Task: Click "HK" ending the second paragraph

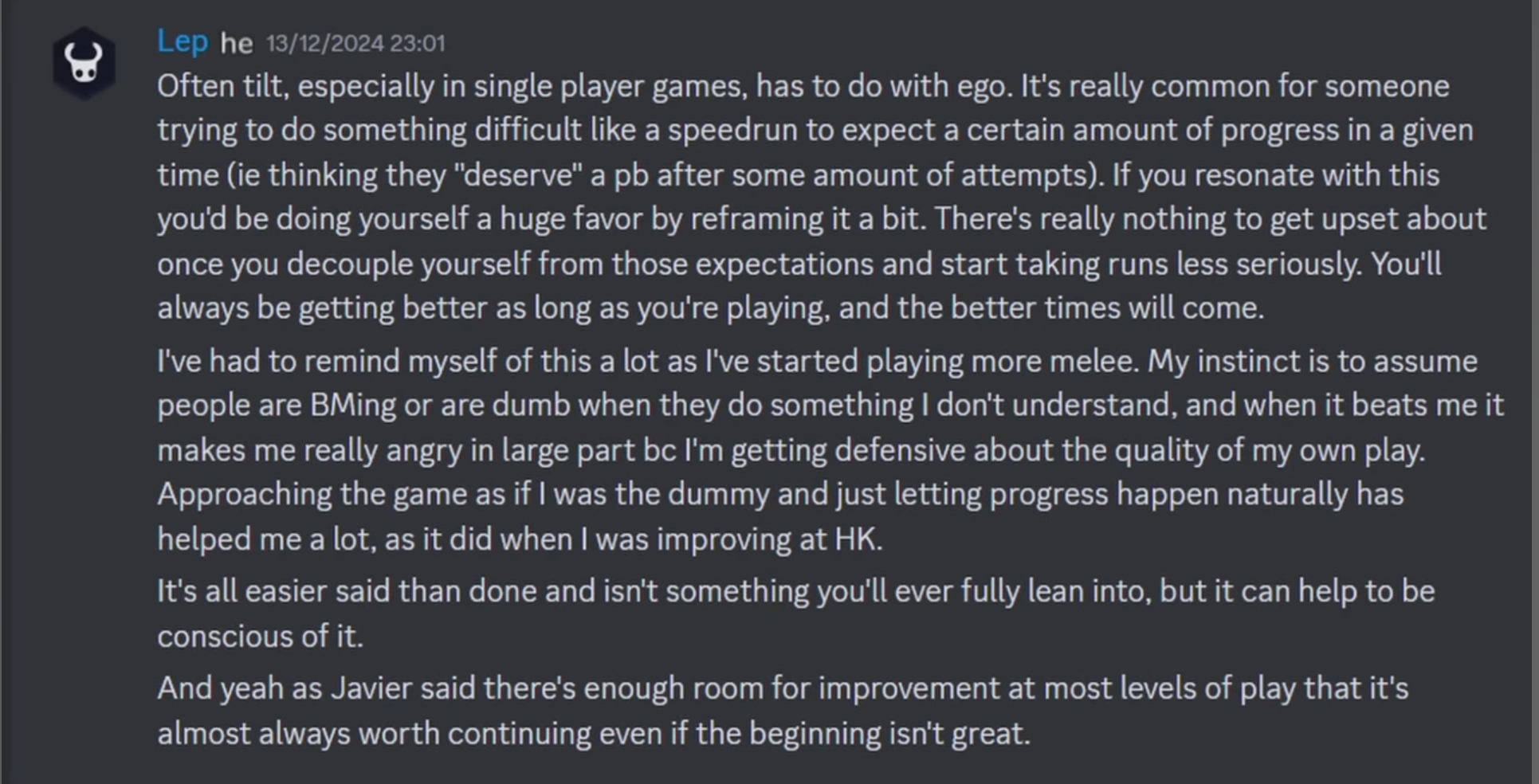Action: (x=858, y=539)
